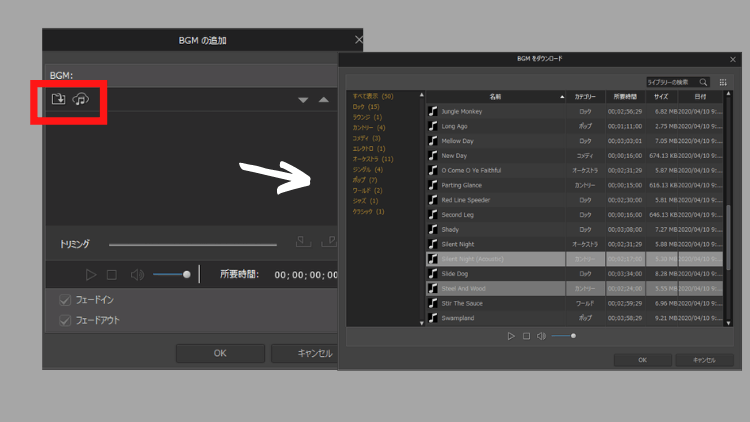Click the import music file icon
Image resolution: width=750 pixels, height=422 pixels.
click(59, 99)
